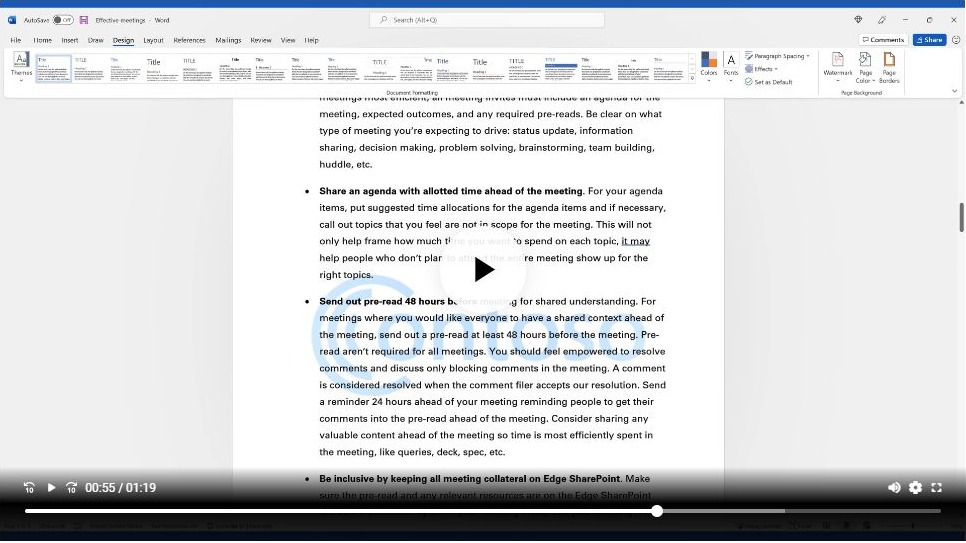Switch to the Home tab
The width and height of the screenshot is (966, 543).
[x=43, y=40]
